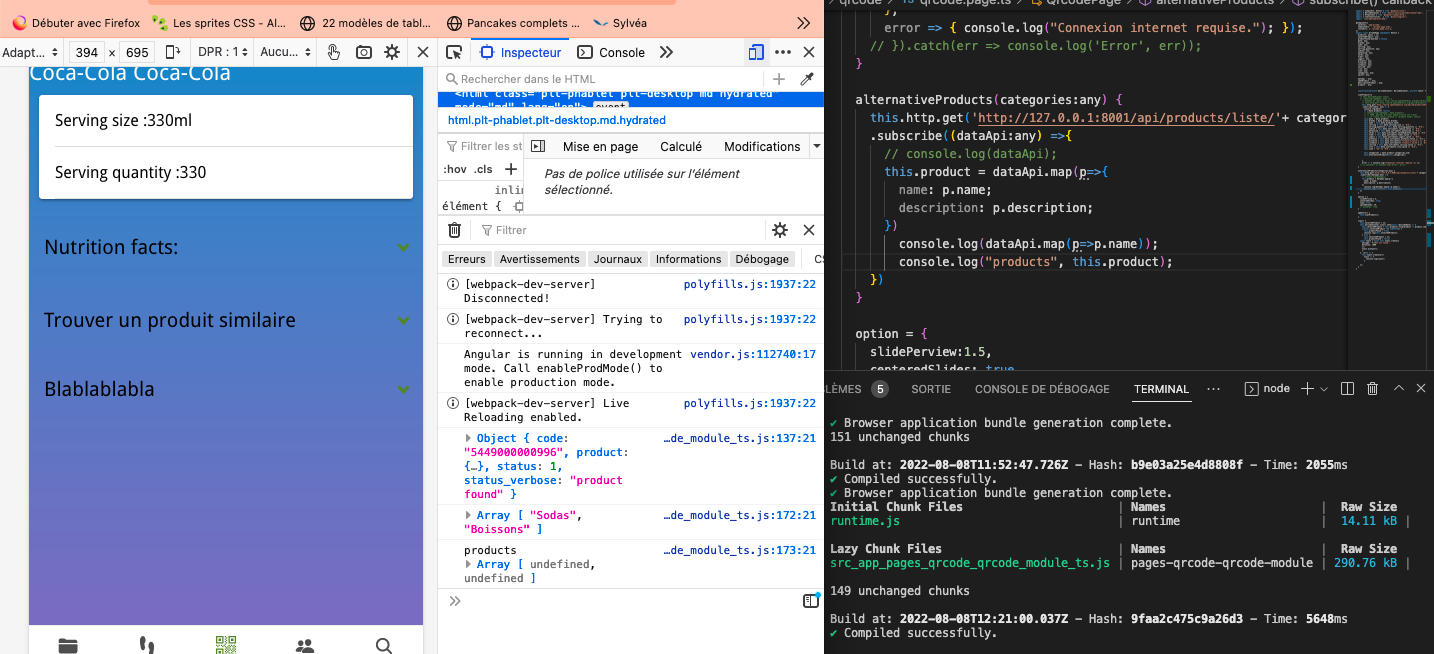The image size is (1434, 654).
Task: Open responsive design mode settings gear
Action: 392,52
